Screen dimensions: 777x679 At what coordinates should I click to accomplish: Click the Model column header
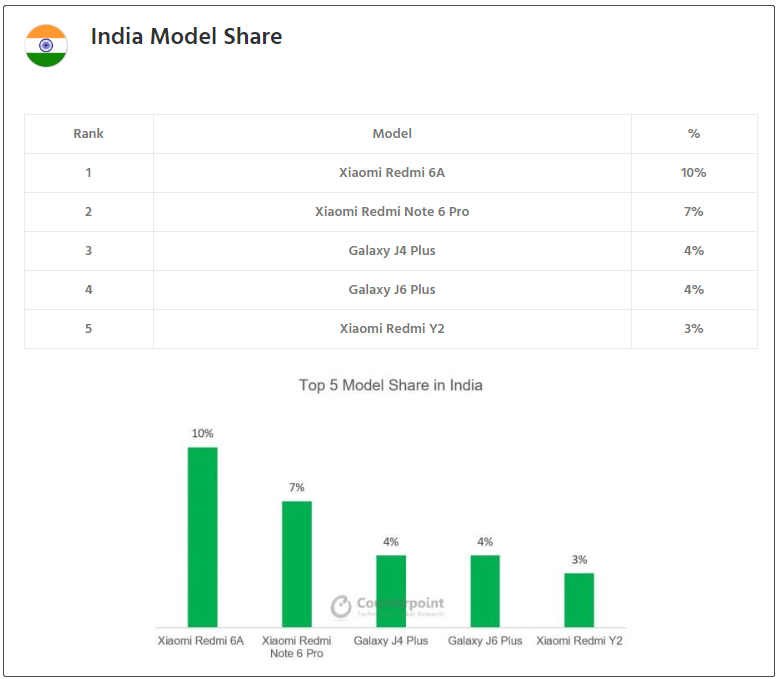coord(392,133)
